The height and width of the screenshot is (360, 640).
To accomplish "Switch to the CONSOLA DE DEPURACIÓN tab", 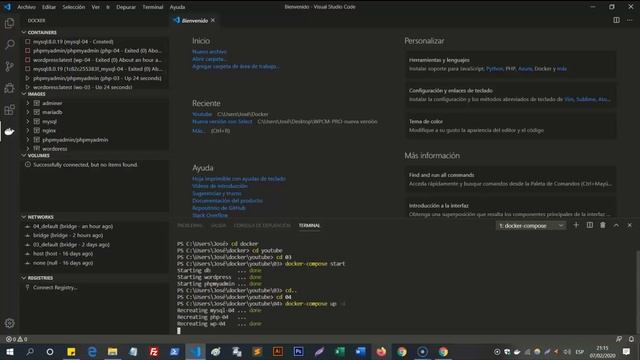I will coord(262,225).
